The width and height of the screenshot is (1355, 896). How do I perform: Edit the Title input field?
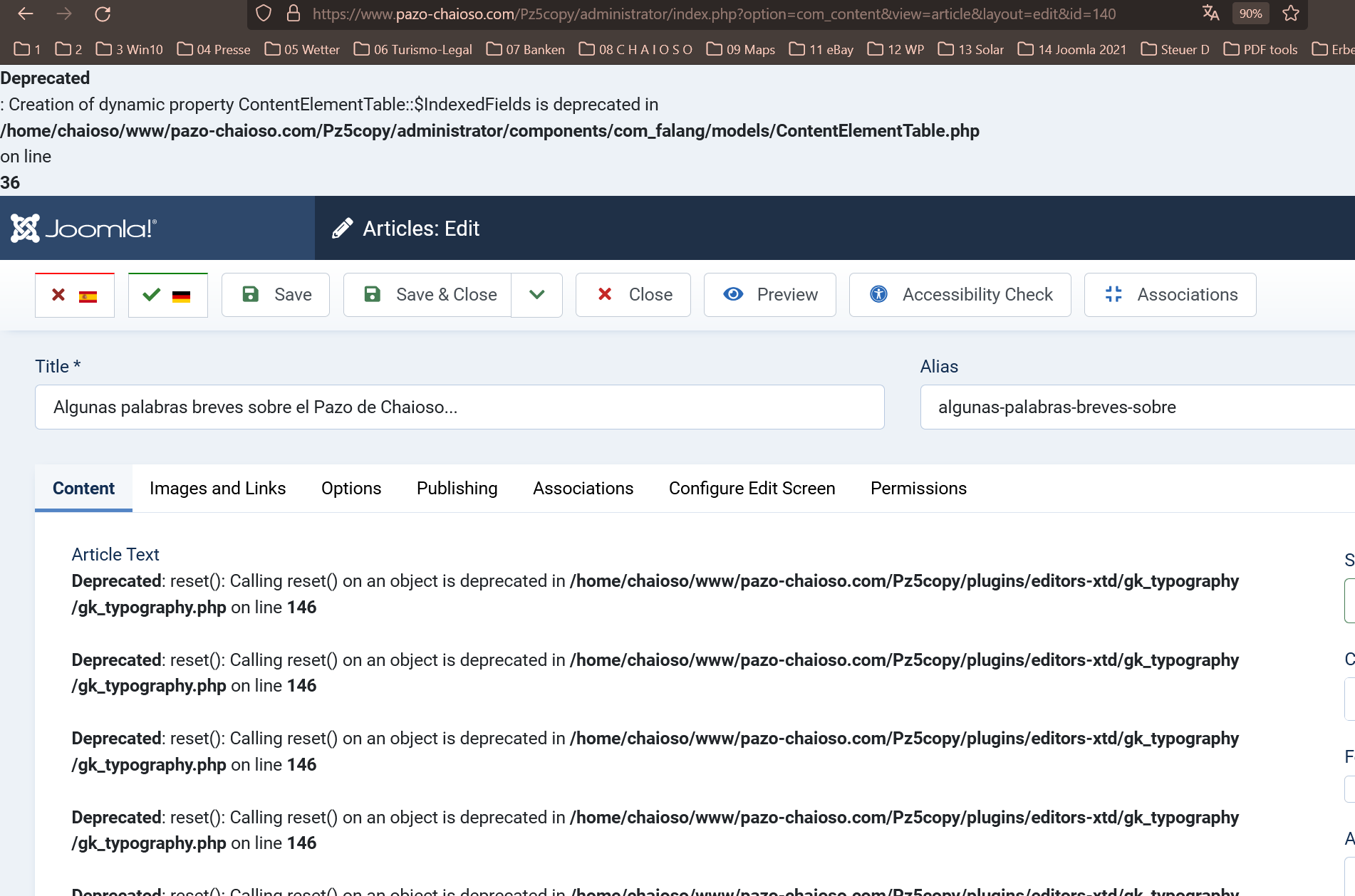point(460,407)
